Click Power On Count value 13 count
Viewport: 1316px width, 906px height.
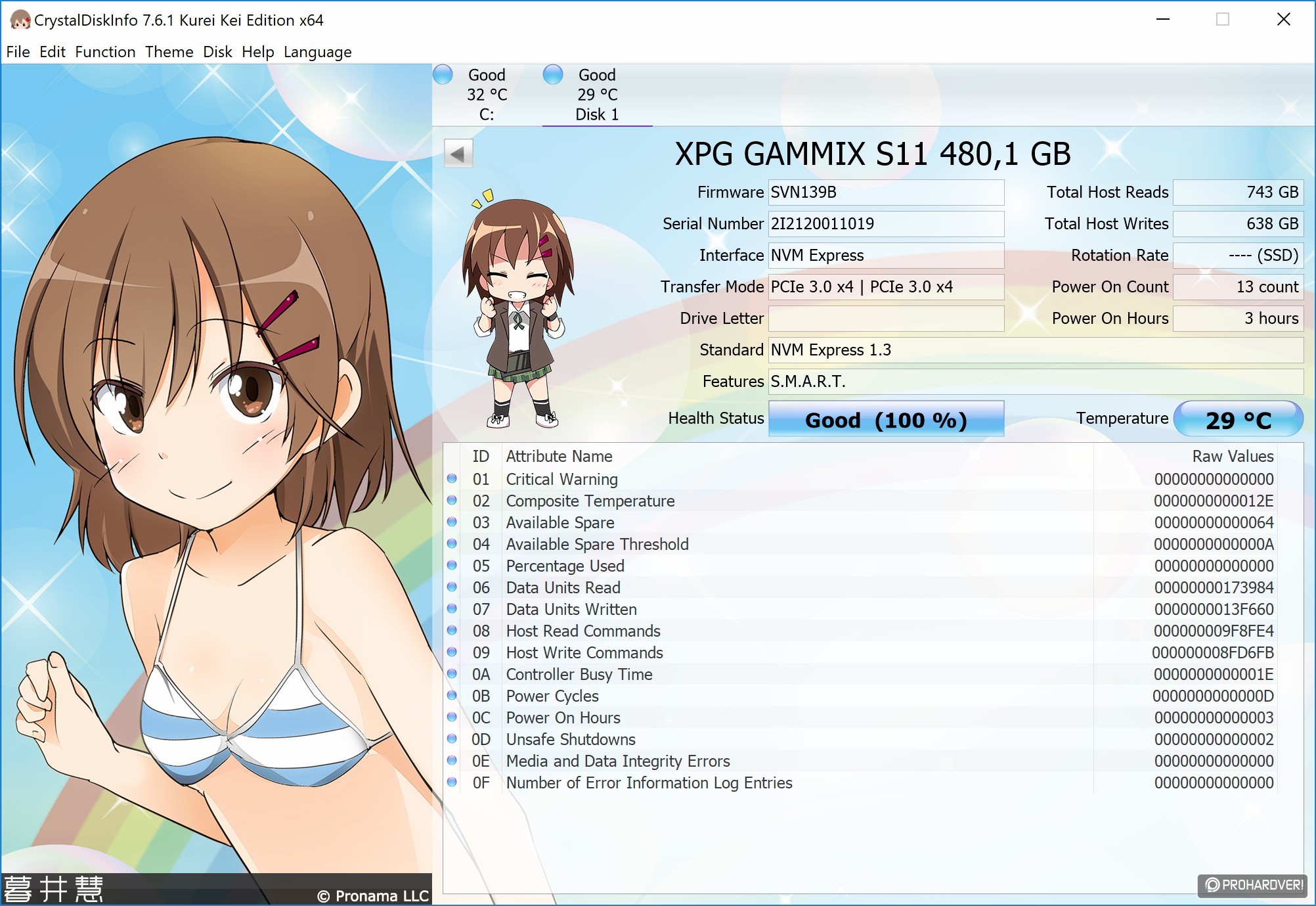(1238, 287)
